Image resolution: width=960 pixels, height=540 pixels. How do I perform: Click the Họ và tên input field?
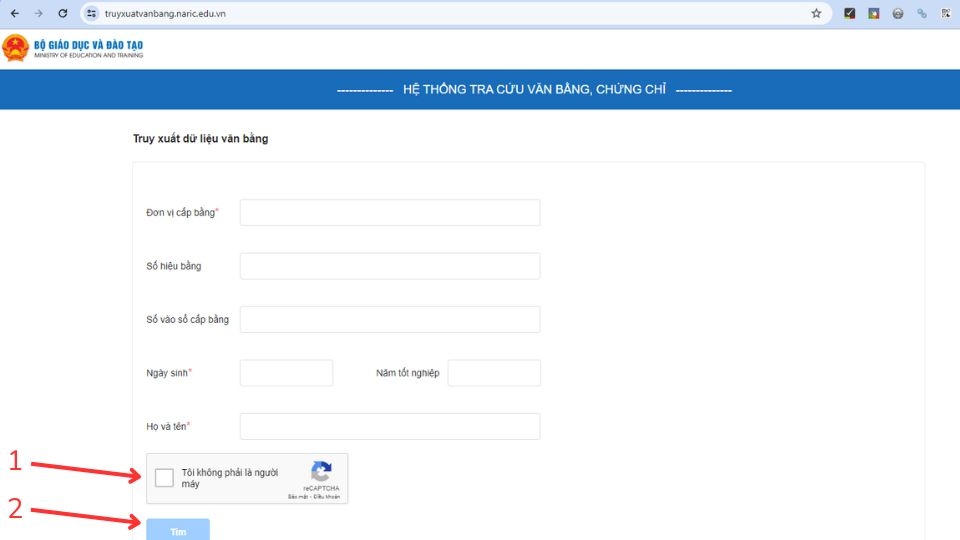coord(390,426)
